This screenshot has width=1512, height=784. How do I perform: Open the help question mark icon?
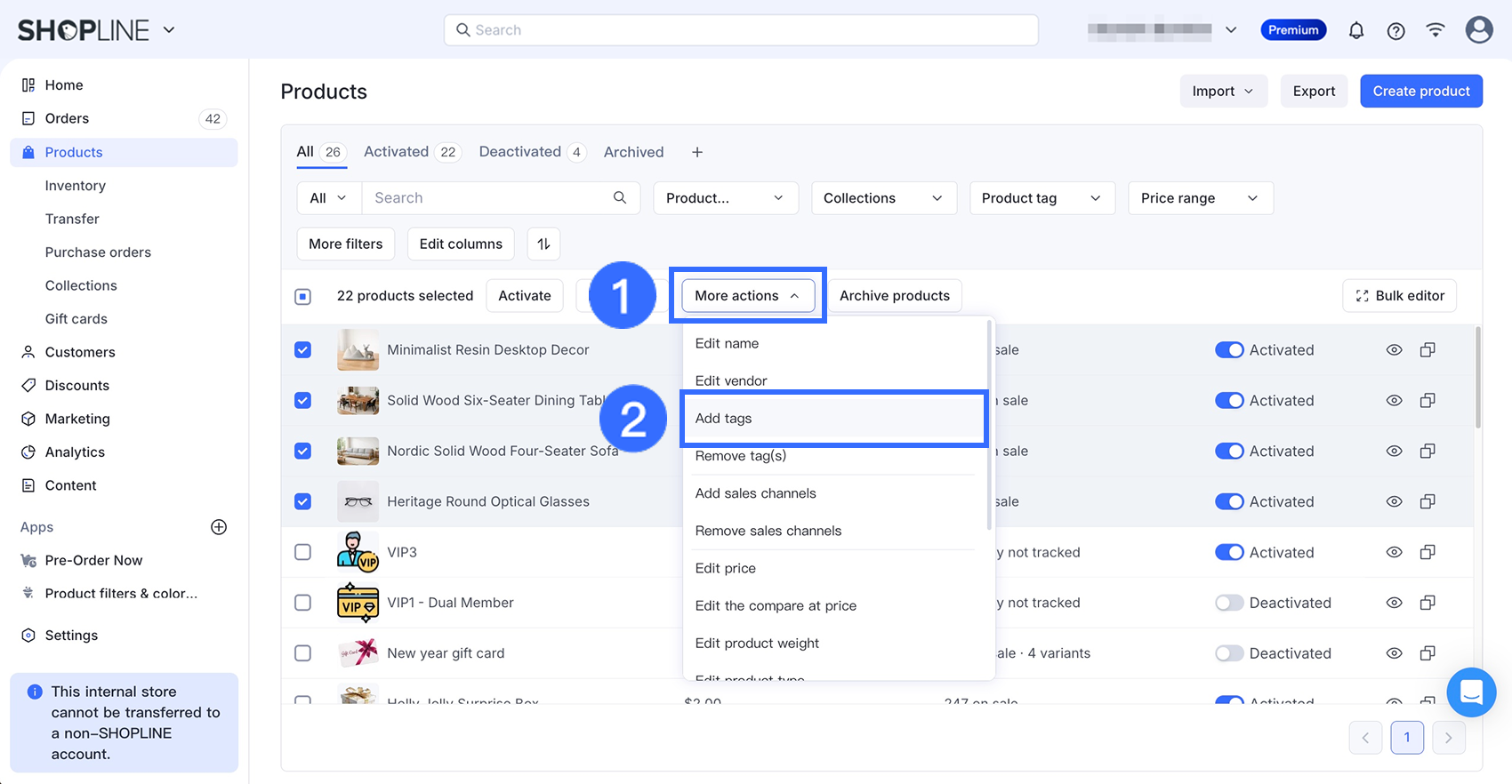click(x=1395, y=30)
